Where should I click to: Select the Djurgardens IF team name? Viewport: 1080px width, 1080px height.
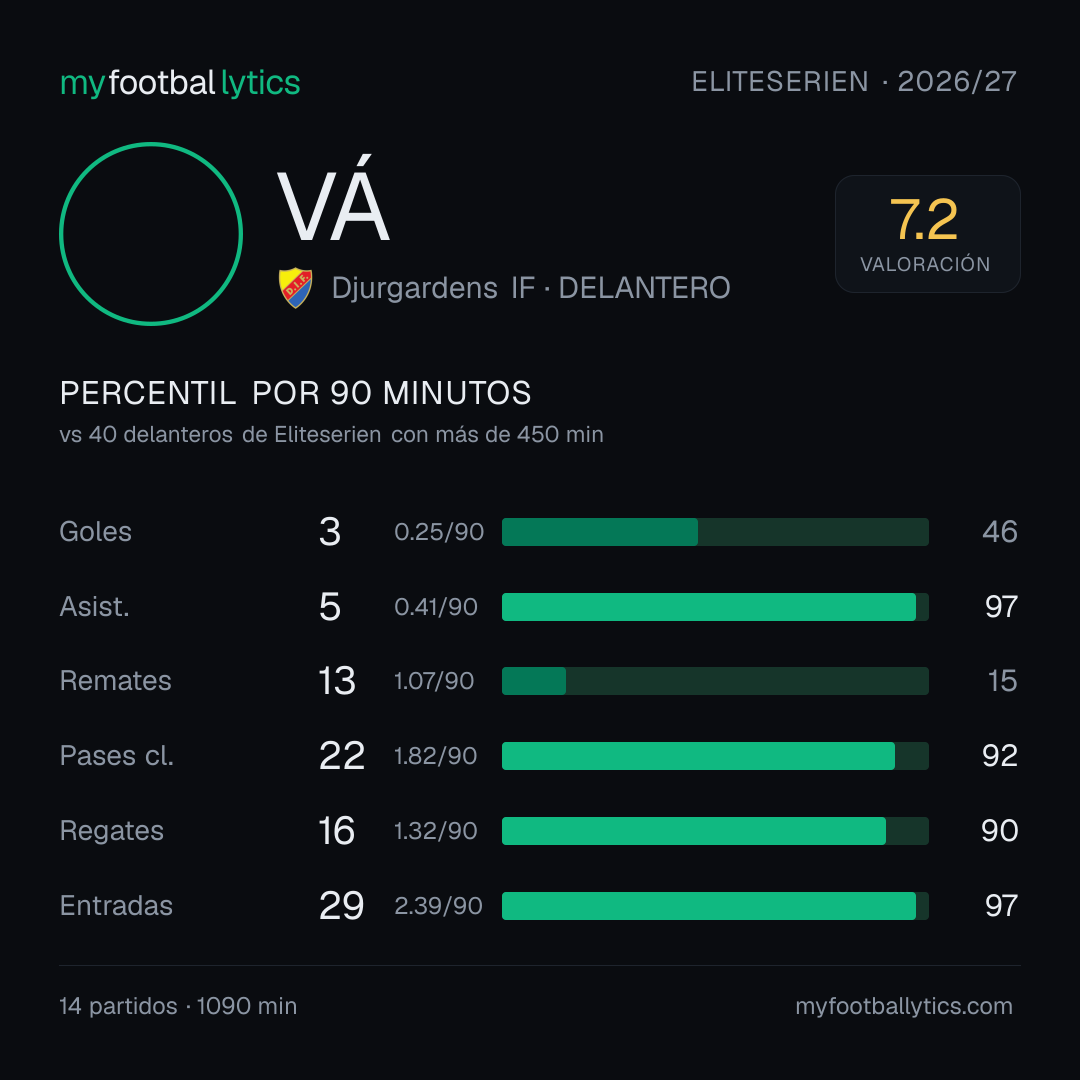pyautogui.click(x=433, y=288)
